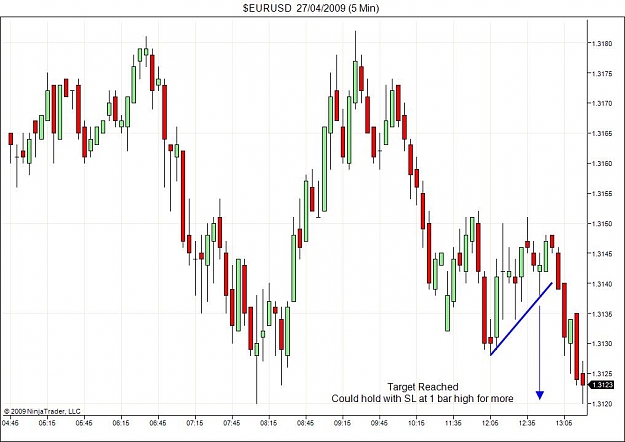
Task: Select the Target Reached annotation text
Action: coord(423,387)
